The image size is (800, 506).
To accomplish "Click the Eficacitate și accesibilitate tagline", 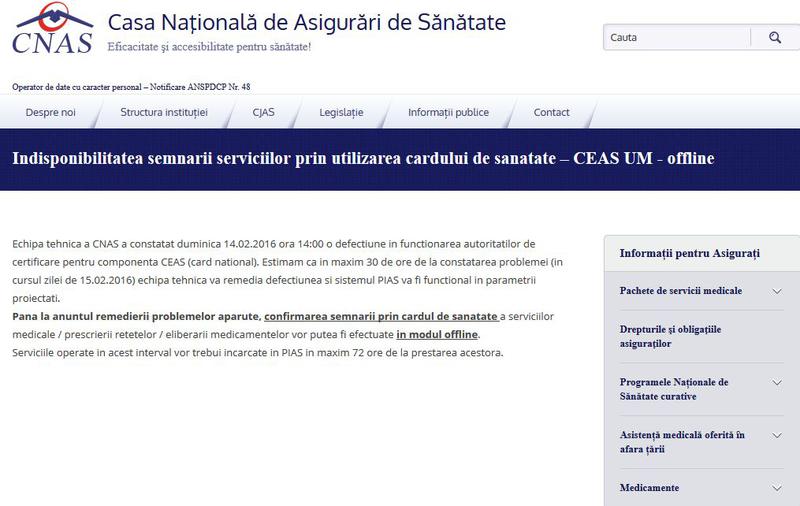I will tap(209, 47).
